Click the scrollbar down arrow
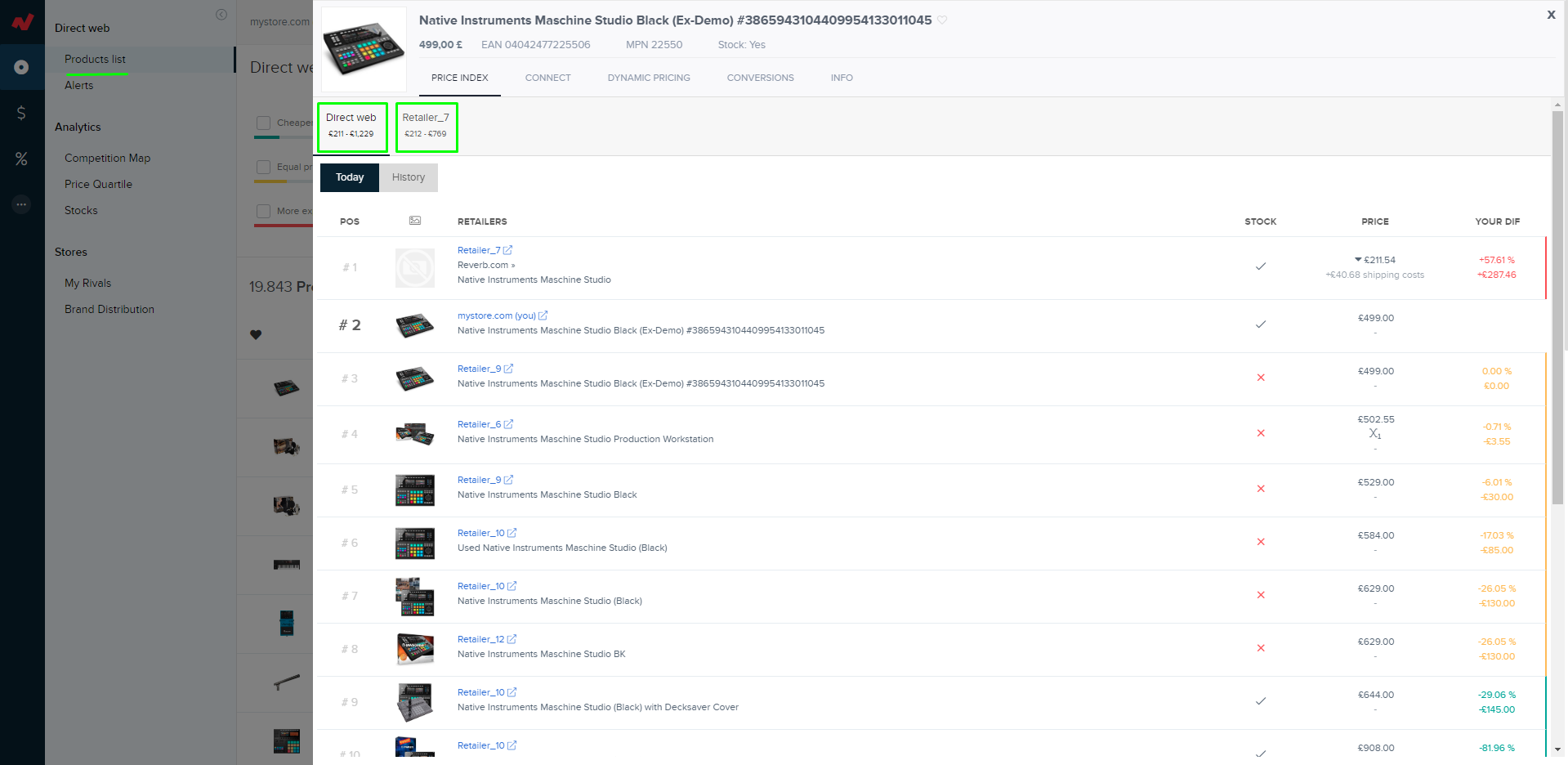 pyautogui.click(x=1557, y=749)
